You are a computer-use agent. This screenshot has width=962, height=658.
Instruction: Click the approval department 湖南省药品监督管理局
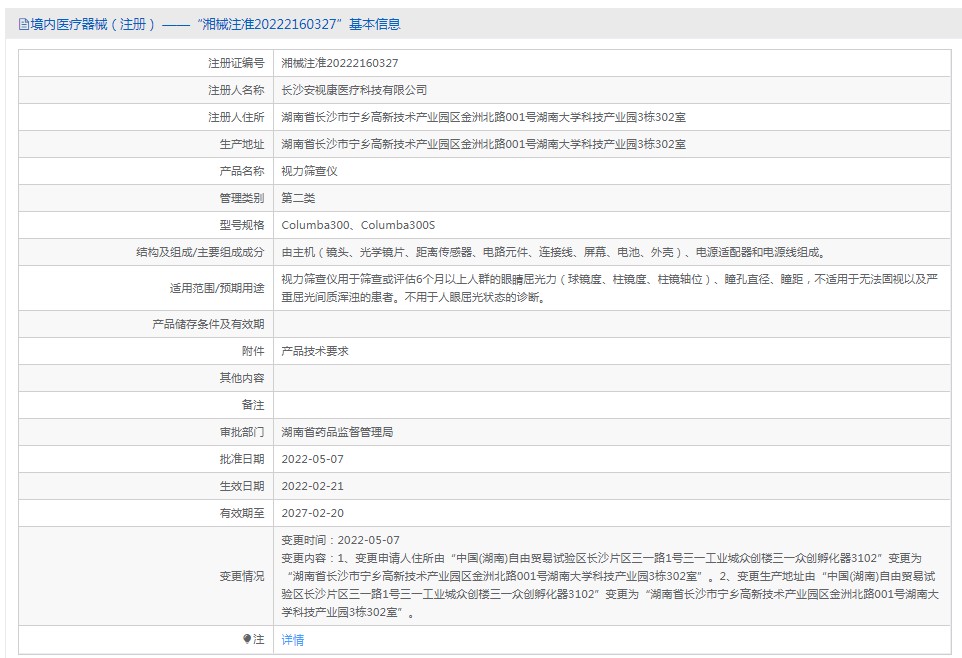[337, 432]
